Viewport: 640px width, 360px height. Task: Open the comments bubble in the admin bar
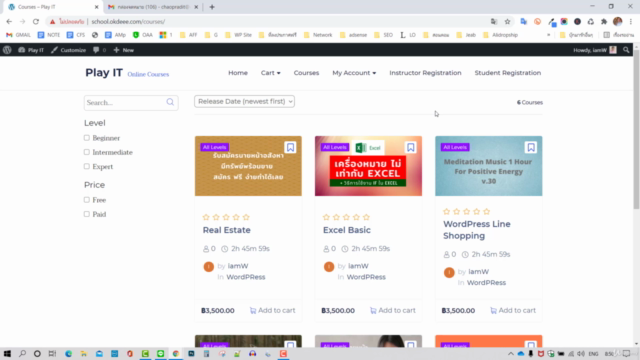tap(99, 50)
